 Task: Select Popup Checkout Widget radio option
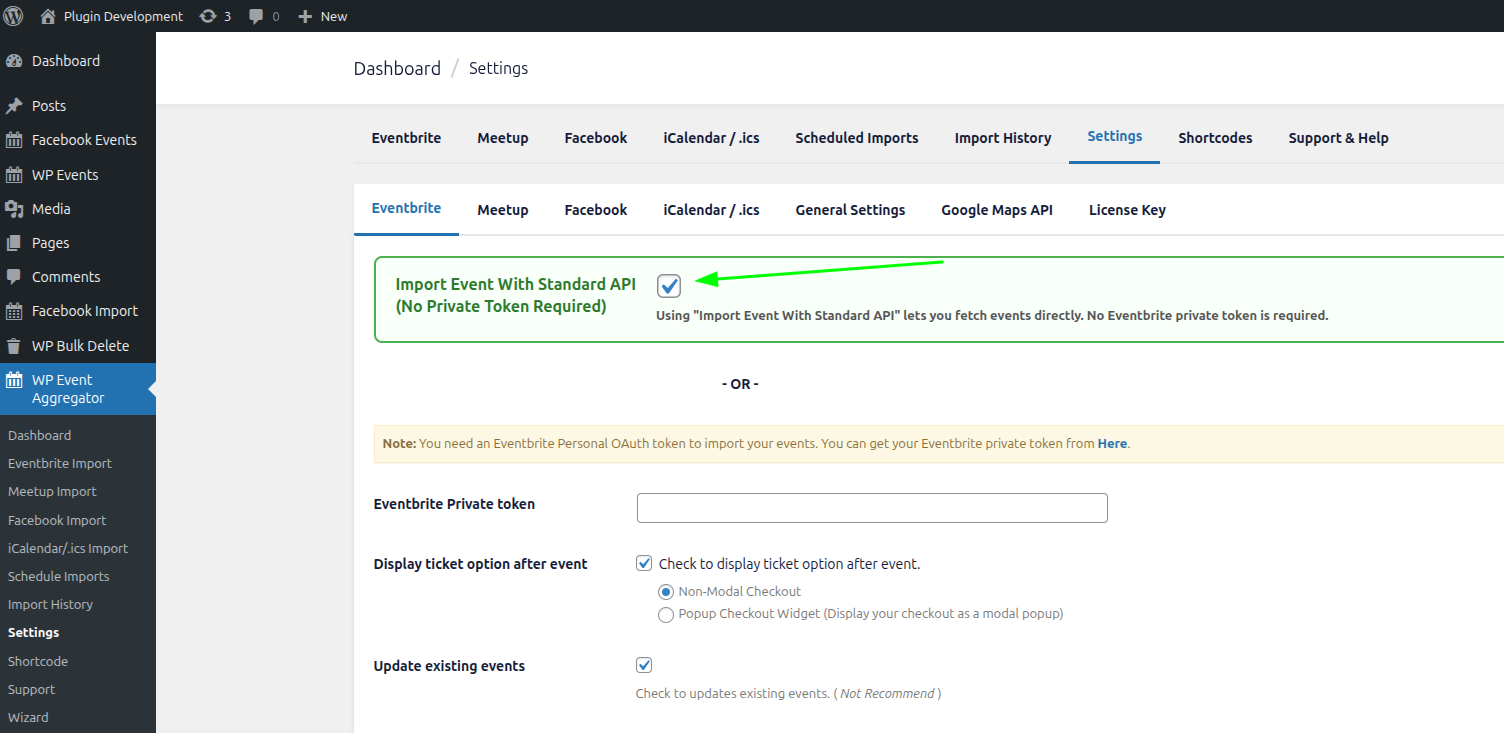pyautogui.click(x=666, y=614)
